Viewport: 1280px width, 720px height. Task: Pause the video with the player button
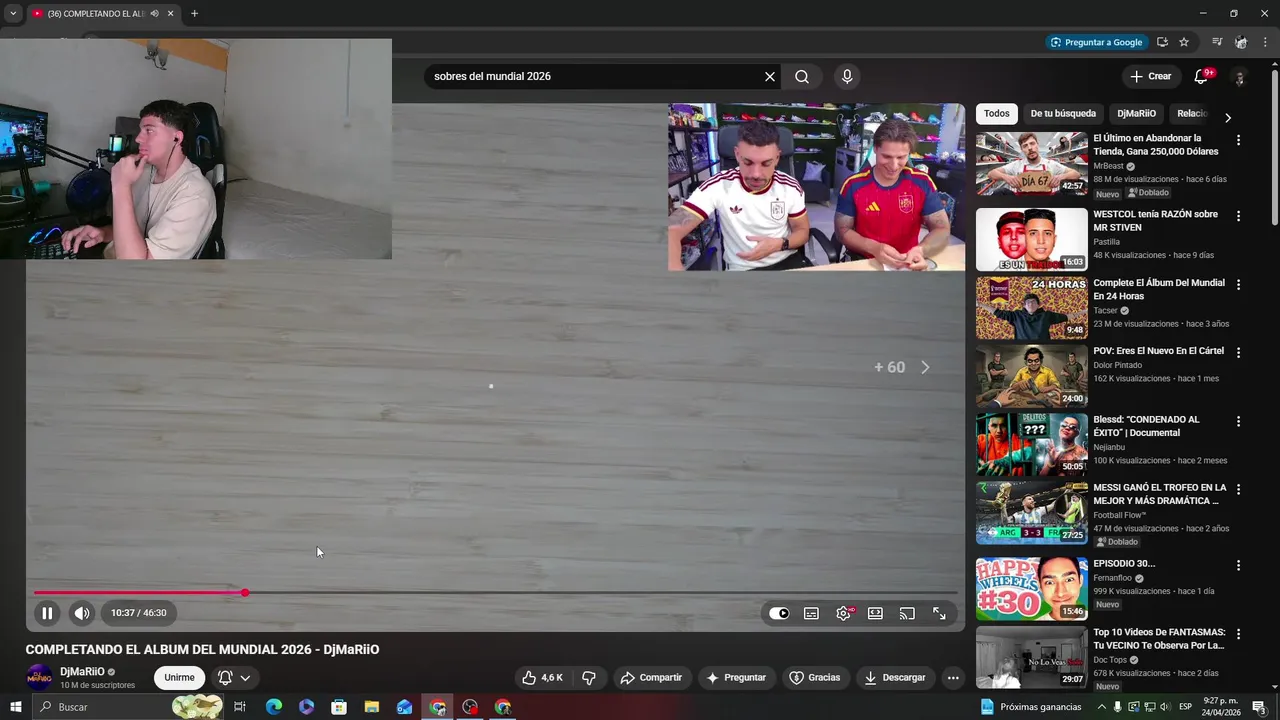pos(47,613)
